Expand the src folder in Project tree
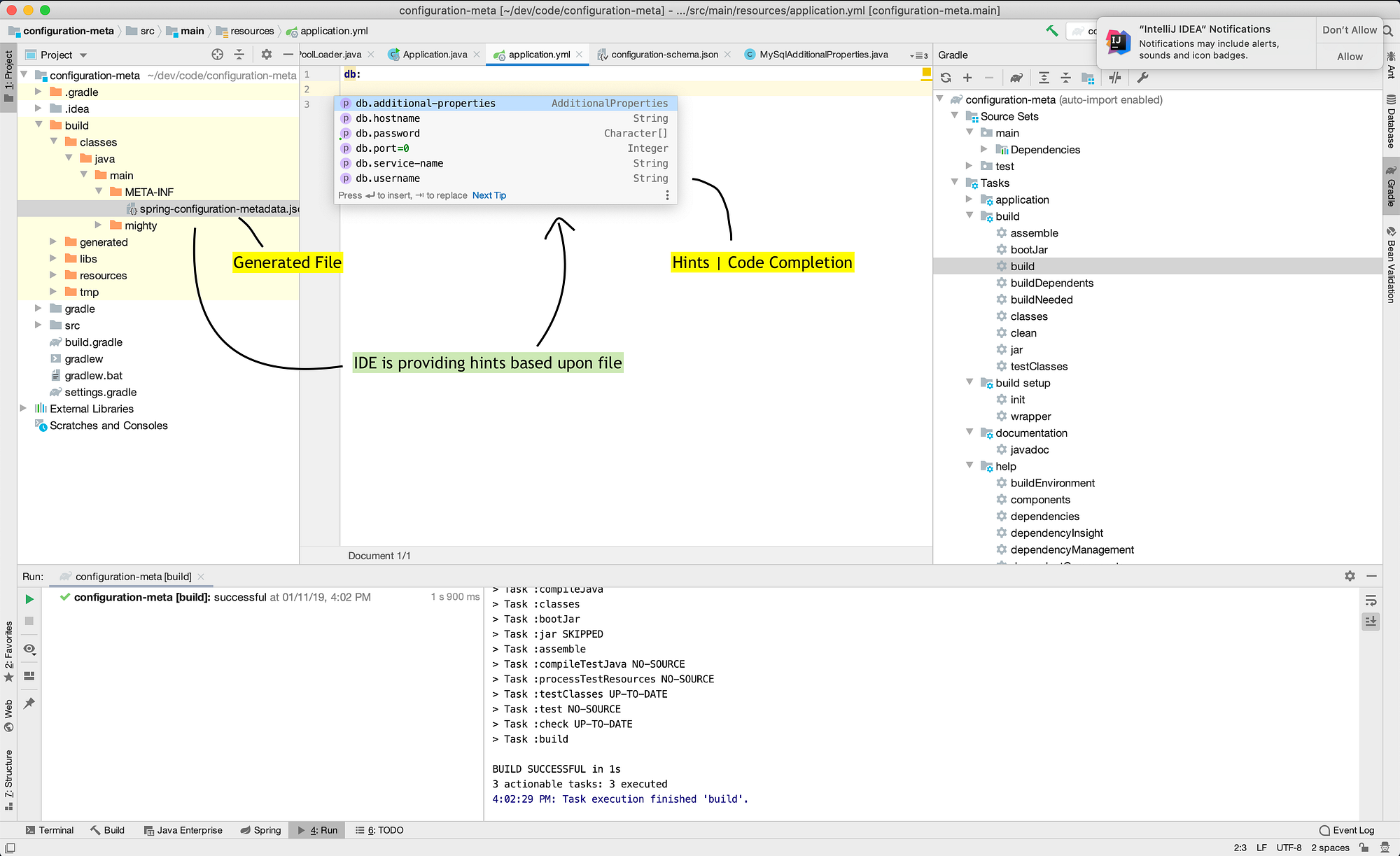Screen dimensions: 1400x856 pyautogui.click(x=39, y=325)
